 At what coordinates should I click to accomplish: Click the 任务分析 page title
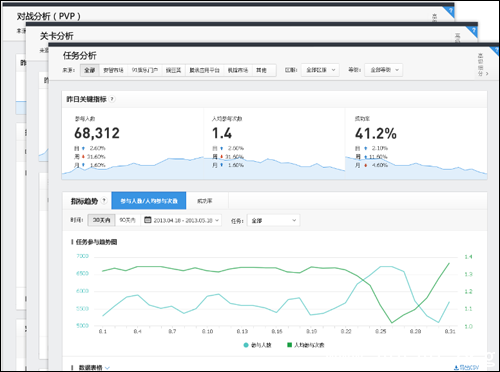pyautogui.click(x=80, y=55)
